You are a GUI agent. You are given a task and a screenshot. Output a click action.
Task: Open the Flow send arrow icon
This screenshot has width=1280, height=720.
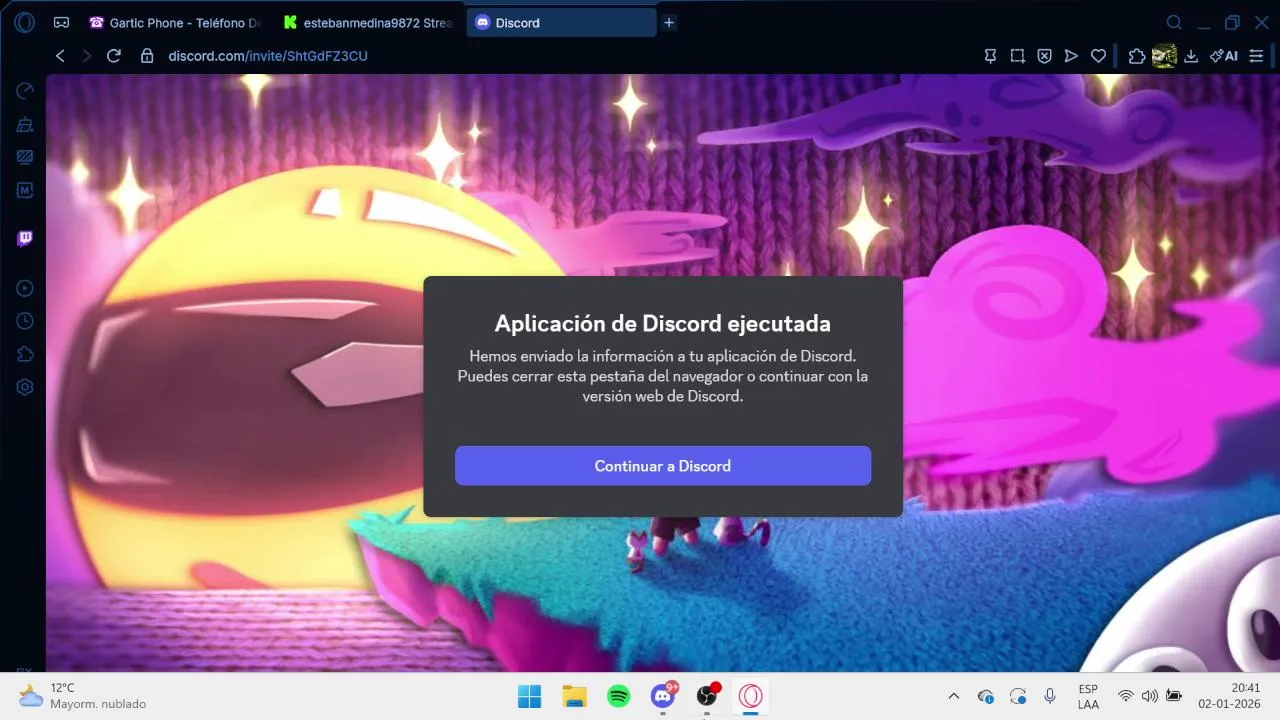click(1071, 56)
